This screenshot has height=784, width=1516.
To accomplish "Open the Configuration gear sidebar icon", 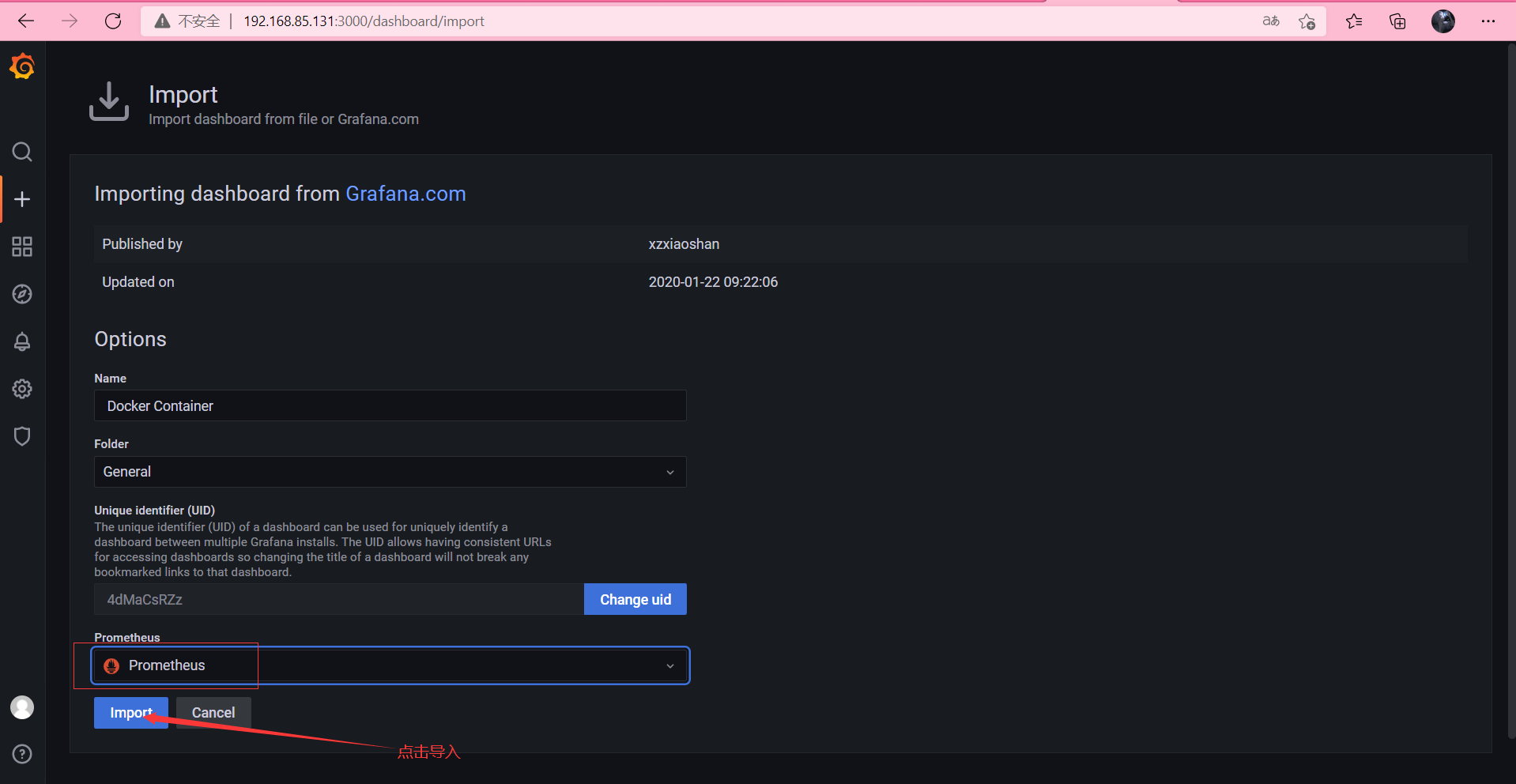I will (x=22, y=389).
